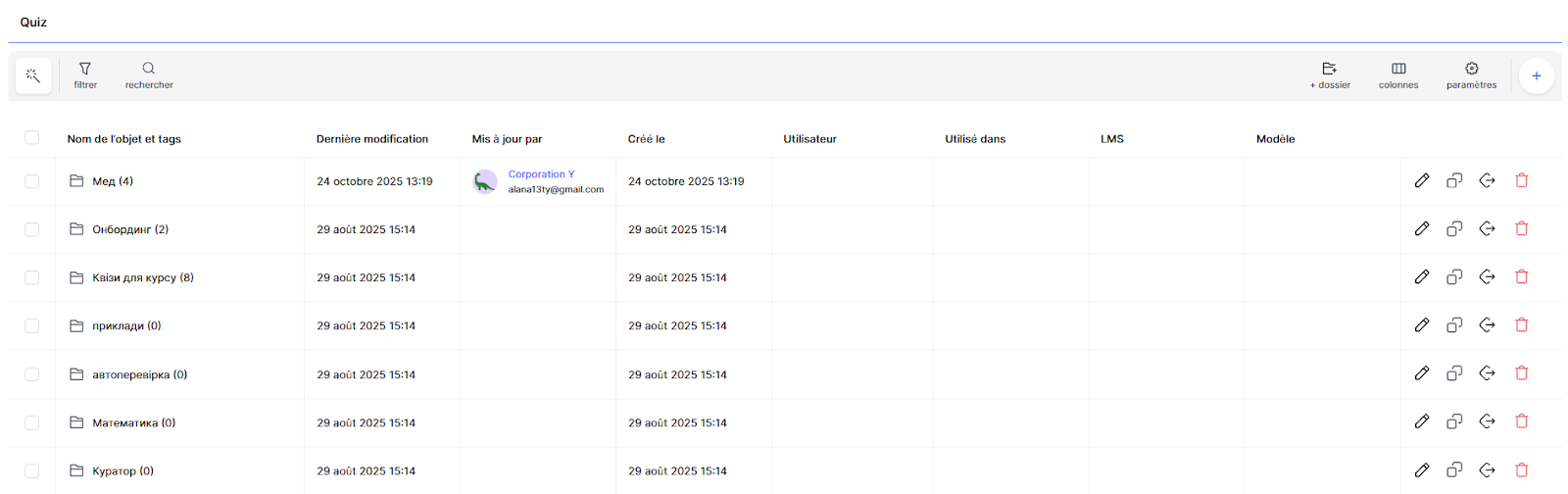The width and height of the screenshot is (1568, 494).
Task: Open the rechercher search tool
Action: pos(149,75)
